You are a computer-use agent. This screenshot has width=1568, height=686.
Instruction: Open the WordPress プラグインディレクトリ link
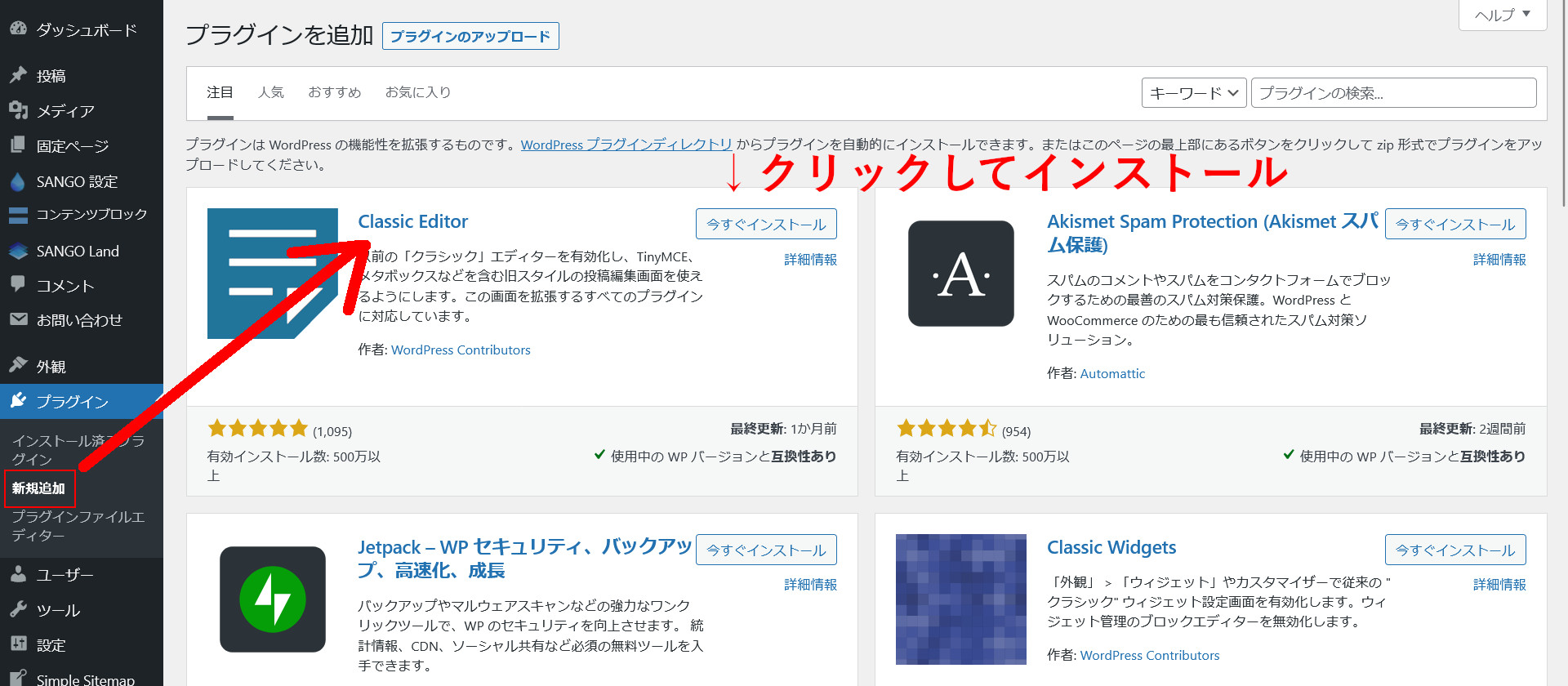pyautogui.click(x=626, y=145)
